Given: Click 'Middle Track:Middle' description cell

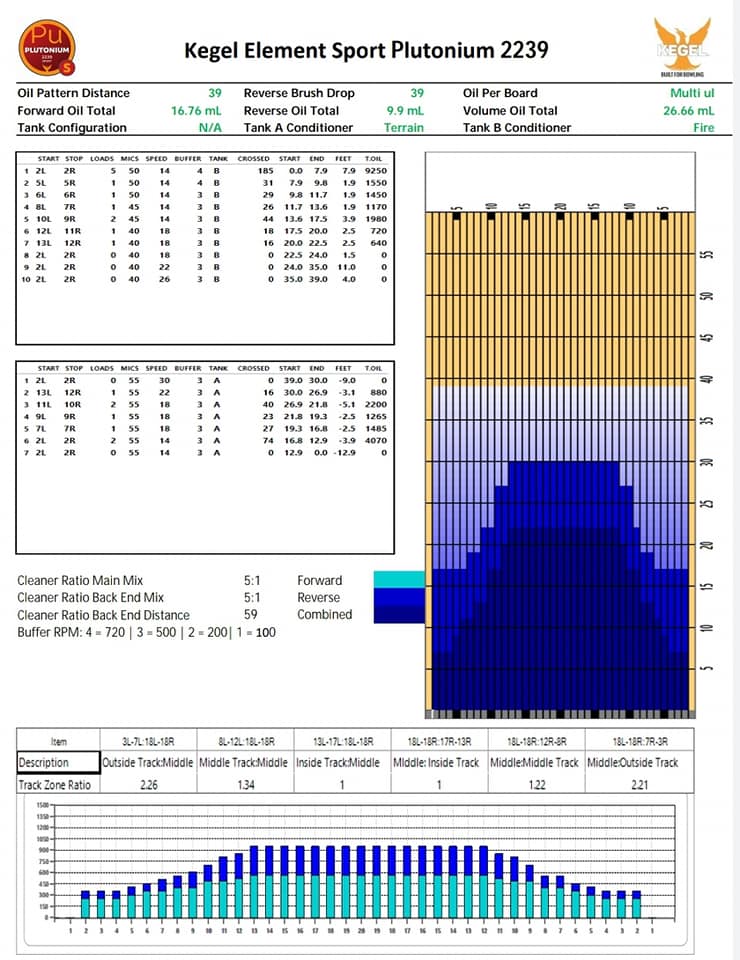Looking at the screenshot, I should pos(244,763).
